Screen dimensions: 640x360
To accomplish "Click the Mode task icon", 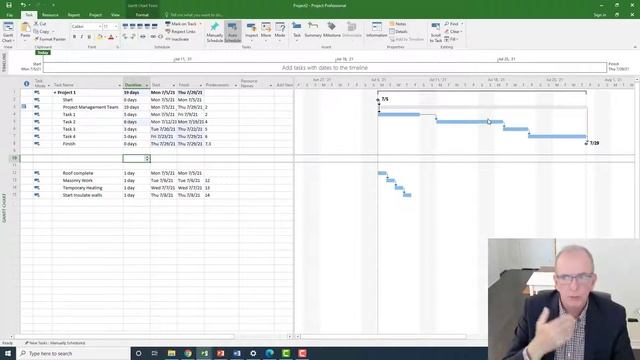I will pyautogui.click(x=280, y=30).
